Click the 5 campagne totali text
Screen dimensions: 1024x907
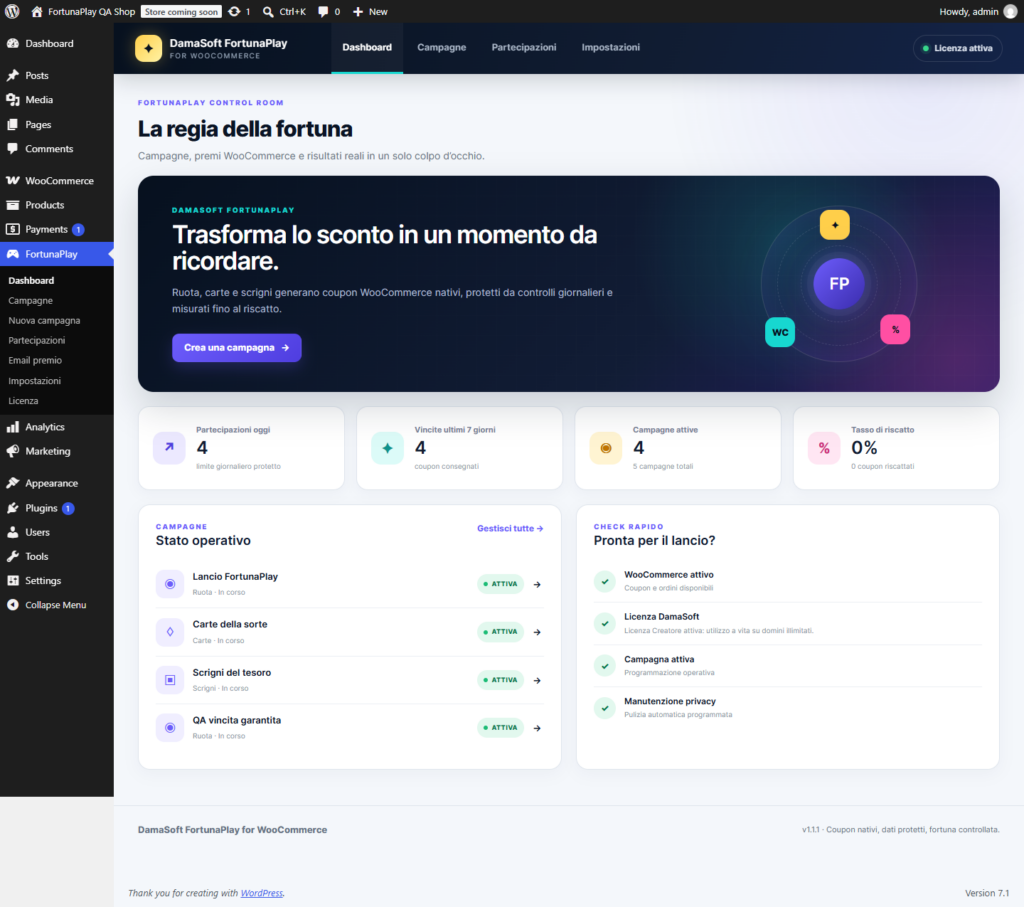(663, 466)
